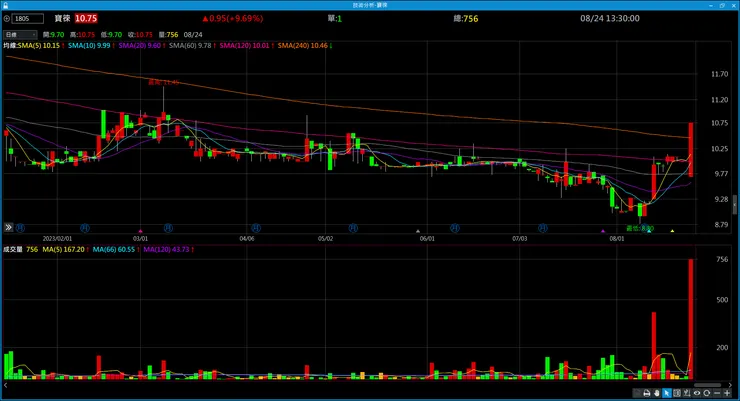The width and height of the screenshot is (740, 401).
Task: Click the 11.70 price axis label
Action: pyautogui.click(x=719, y=74)
